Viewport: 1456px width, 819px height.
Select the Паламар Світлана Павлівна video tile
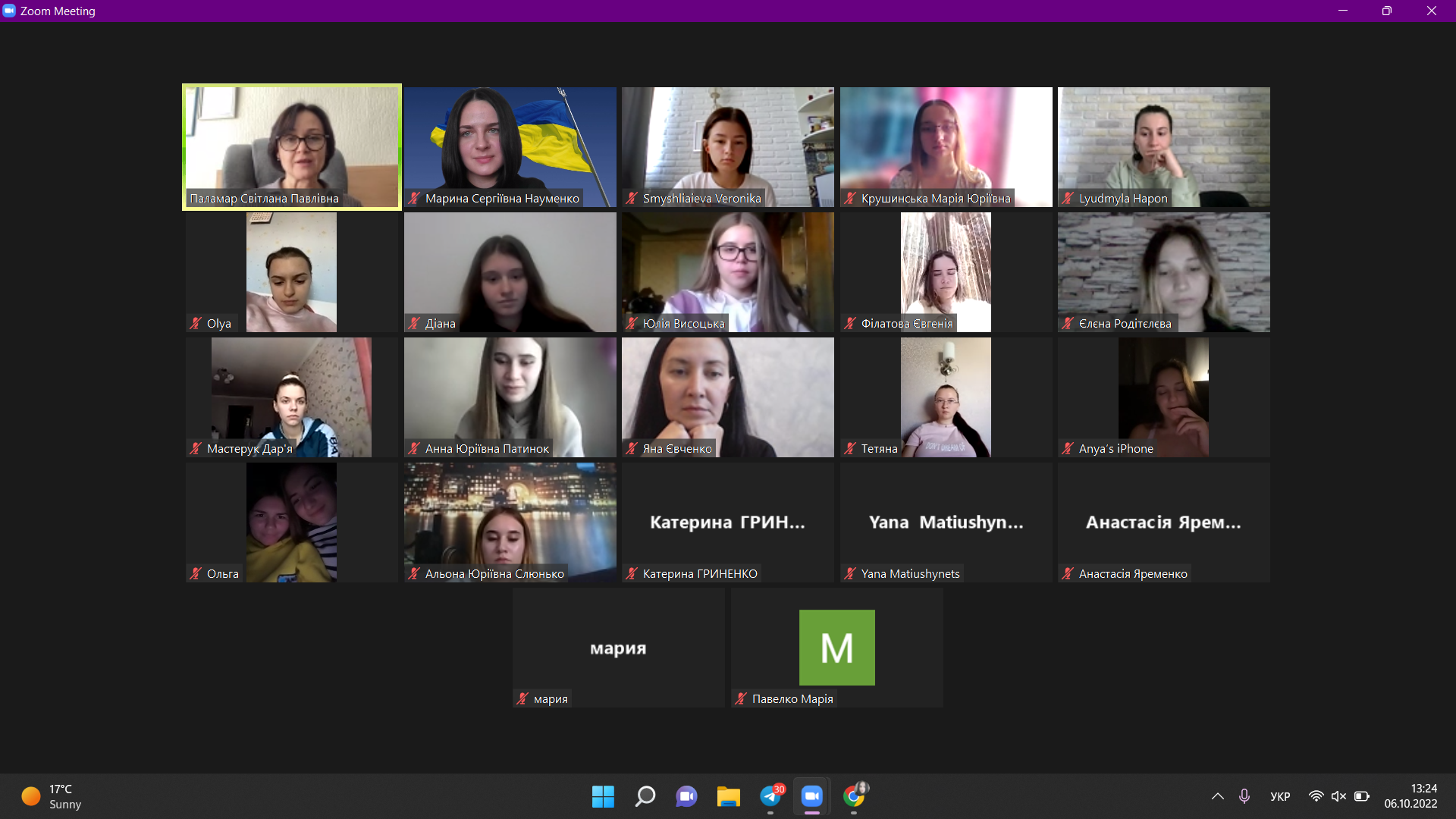[x=292, y=146]
